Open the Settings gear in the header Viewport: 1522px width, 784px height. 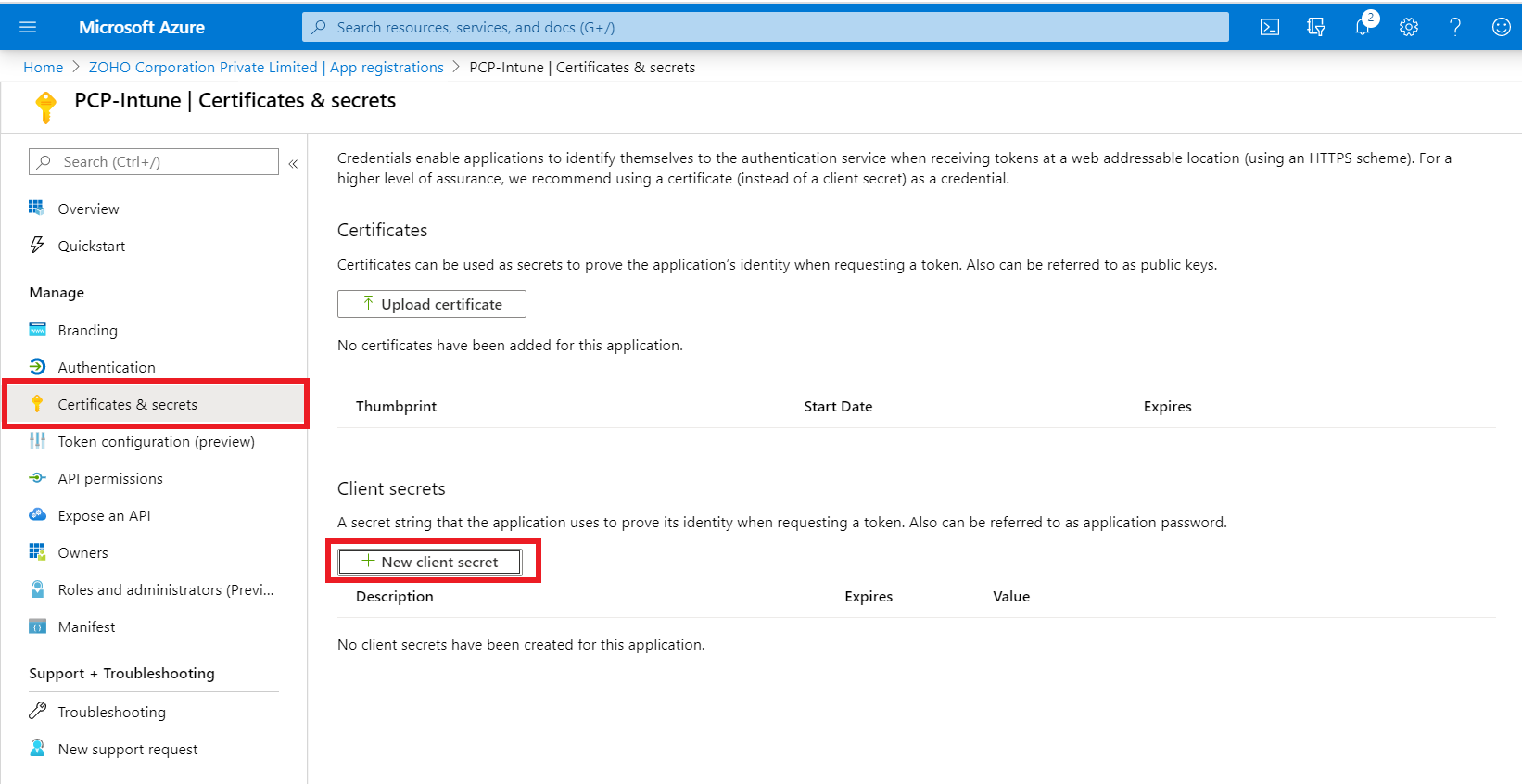1409,27
